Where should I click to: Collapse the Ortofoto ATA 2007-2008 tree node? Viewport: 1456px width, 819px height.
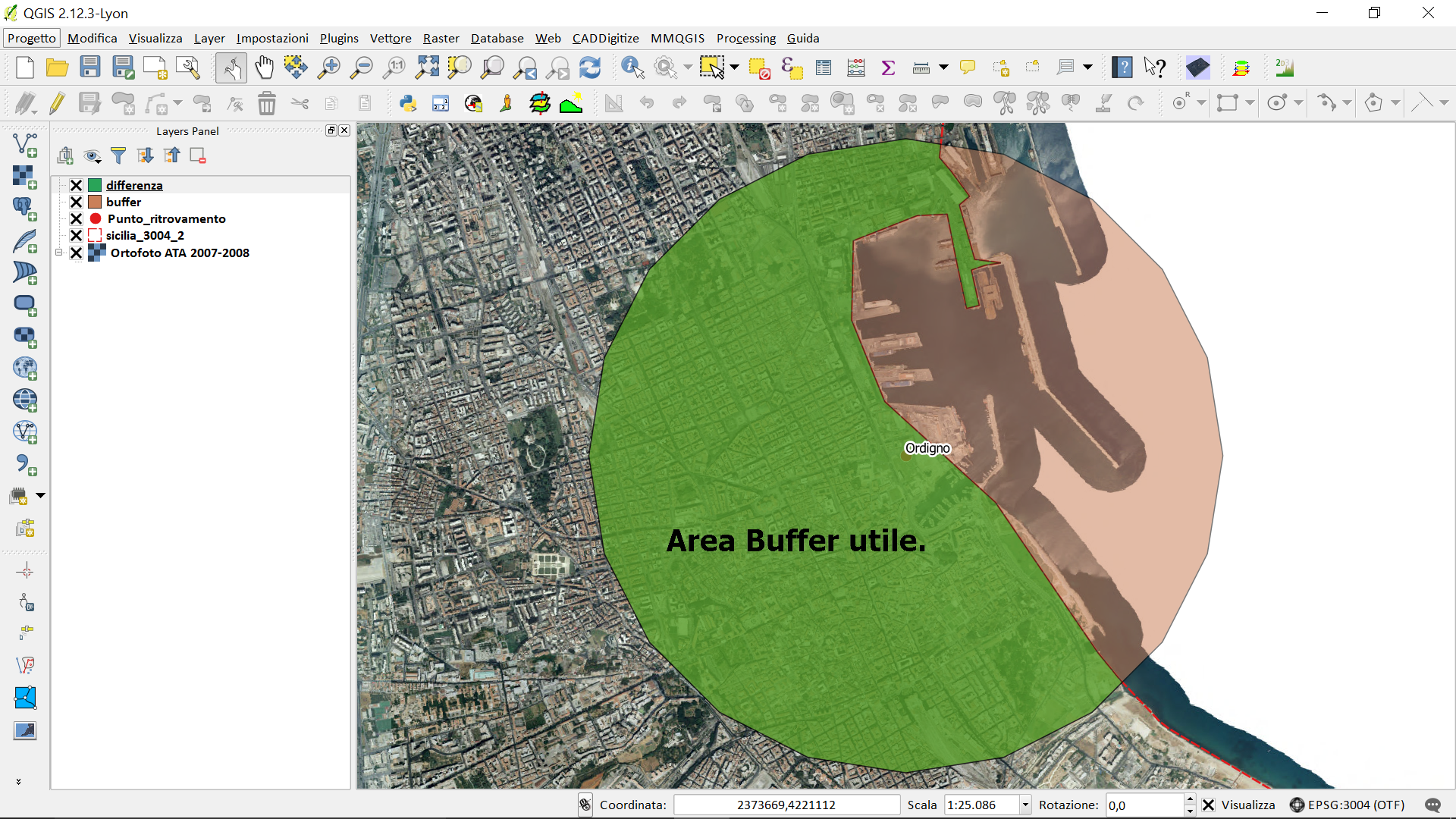point(58,253)
